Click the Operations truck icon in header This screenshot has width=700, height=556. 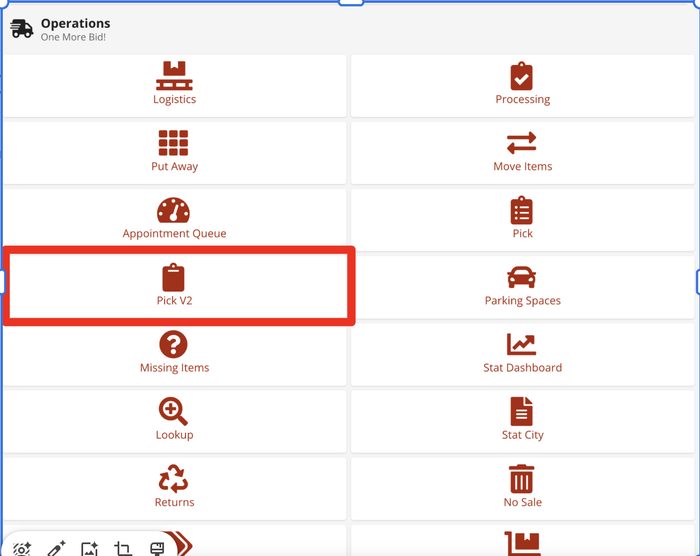pyautogui.click(x=21, y=29)
